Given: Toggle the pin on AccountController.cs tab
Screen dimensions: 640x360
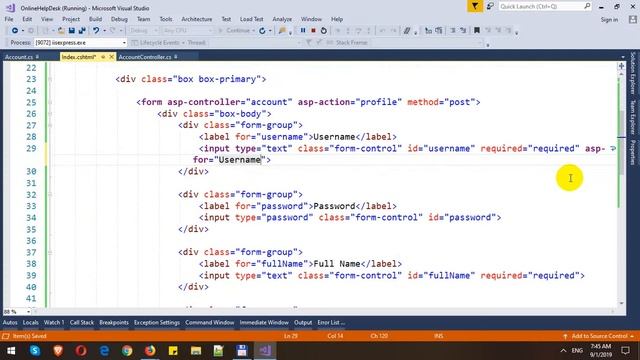Looking at the screenshot, I should [176, 57].
